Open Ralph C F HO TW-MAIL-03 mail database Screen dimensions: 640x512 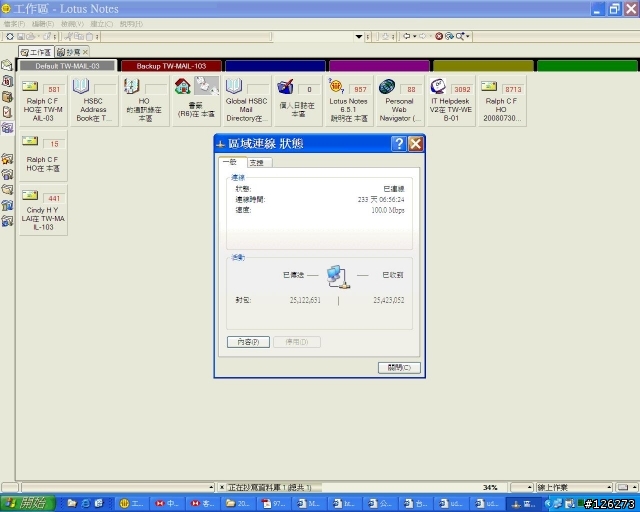pyautogui.click(x=43, y=101)
